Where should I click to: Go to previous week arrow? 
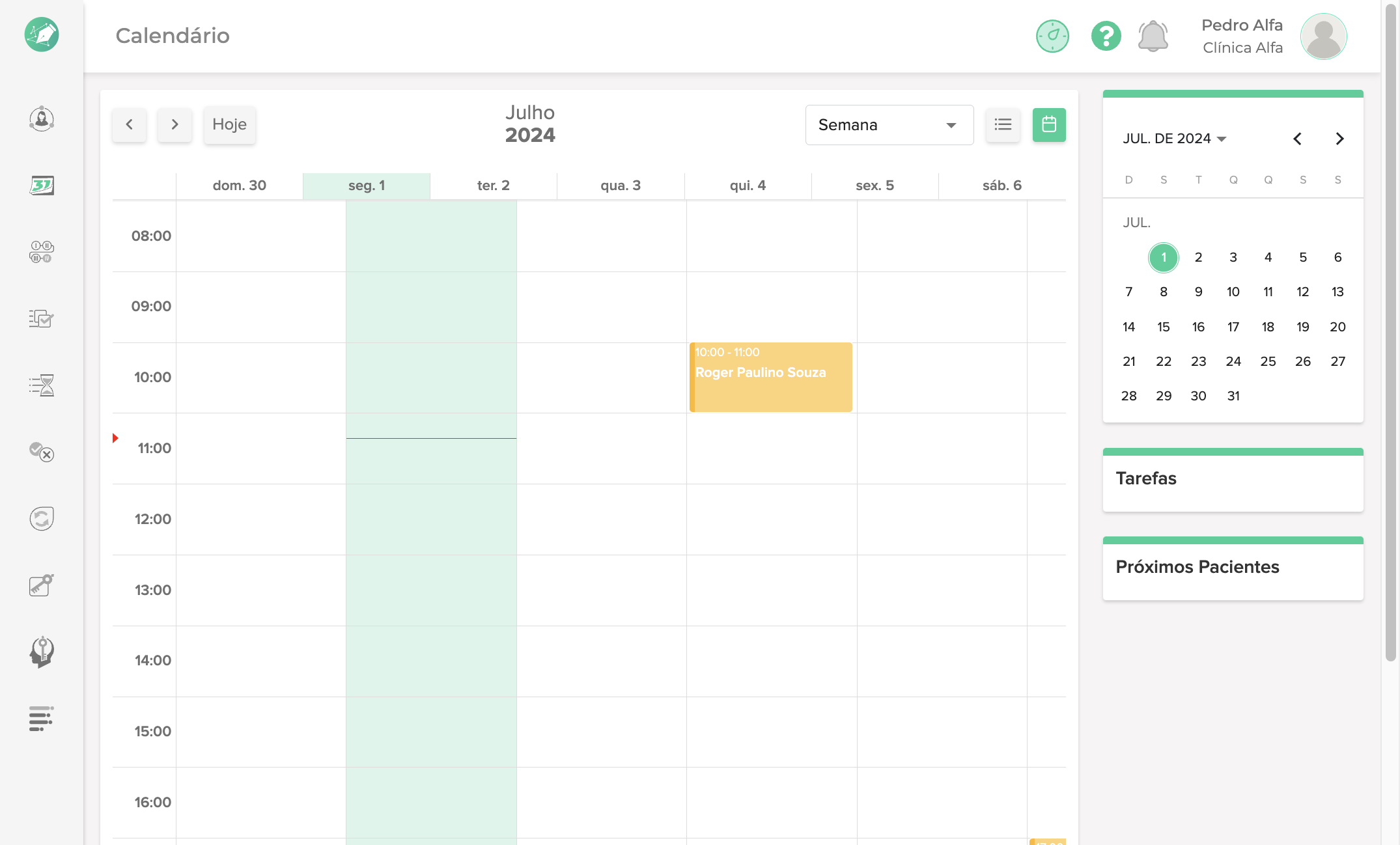point(129,124)
